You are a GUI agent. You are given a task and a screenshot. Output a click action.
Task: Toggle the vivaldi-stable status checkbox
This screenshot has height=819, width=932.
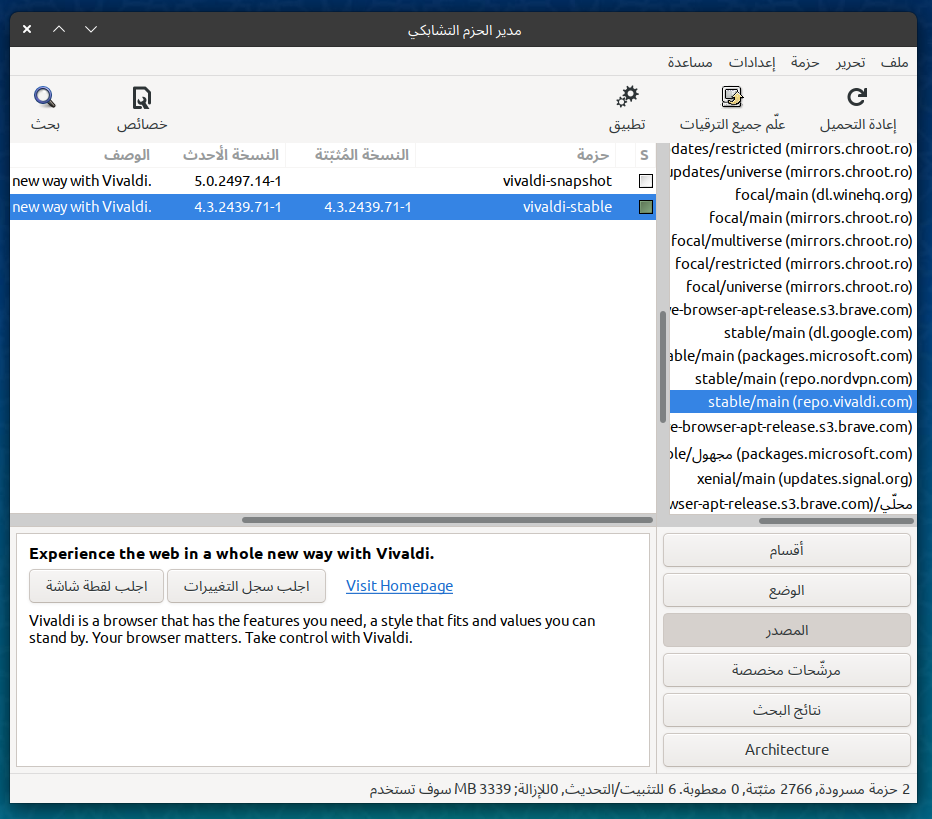pos(646,207)
